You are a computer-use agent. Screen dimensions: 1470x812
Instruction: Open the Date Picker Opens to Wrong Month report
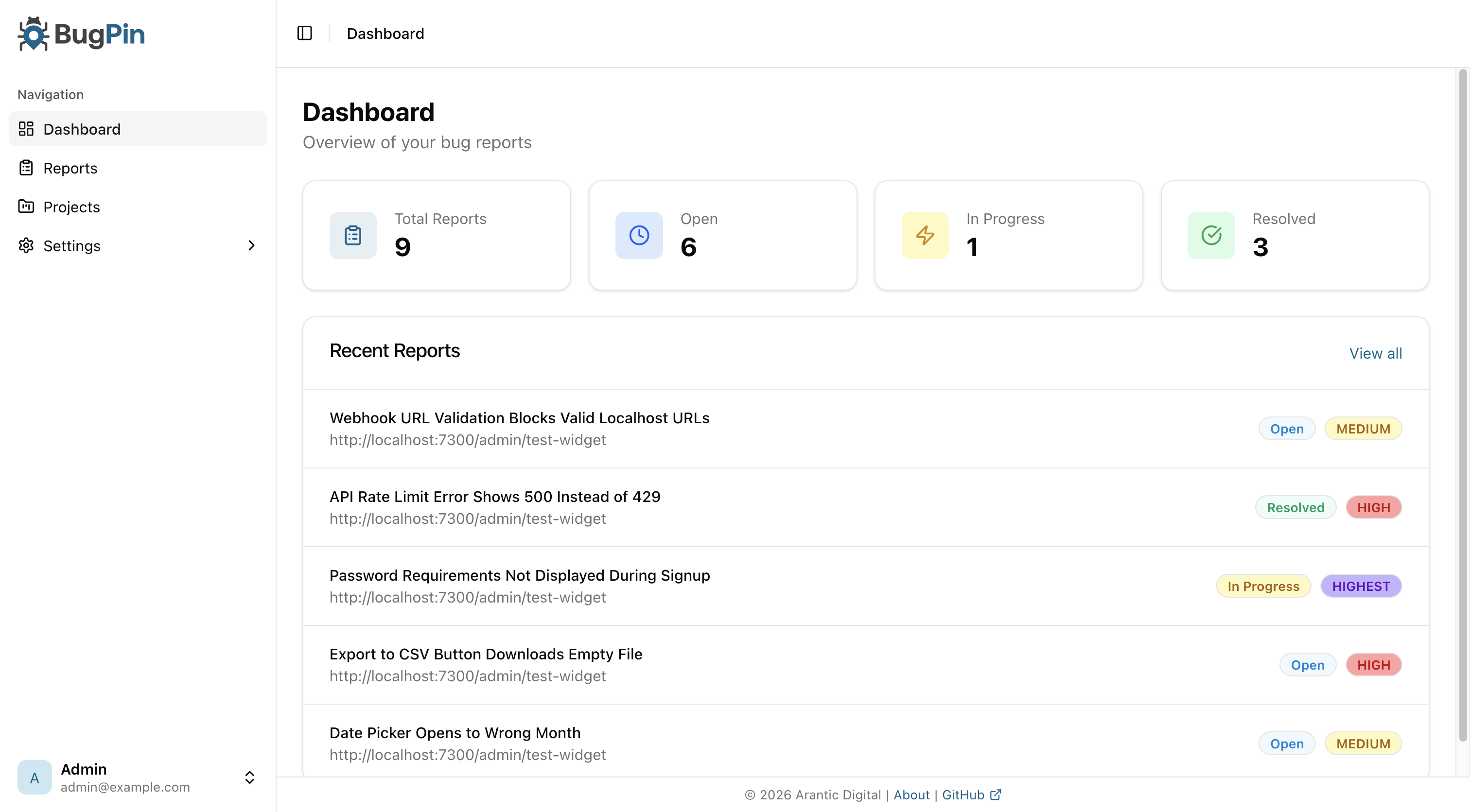455,733
